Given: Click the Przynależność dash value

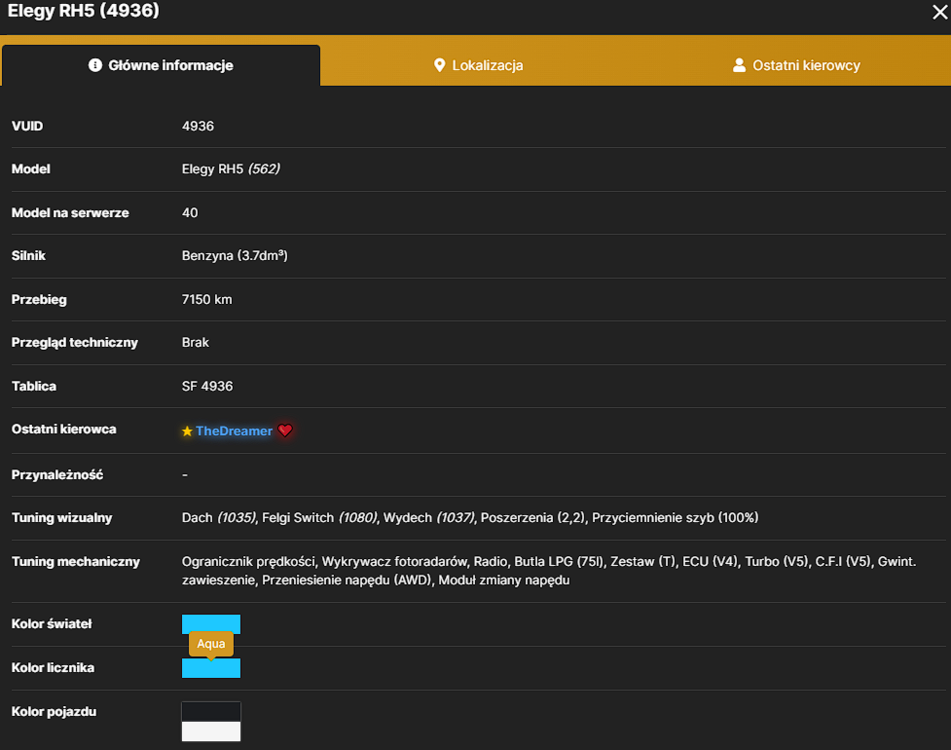Looking at the screenshot, I should 185,475.
